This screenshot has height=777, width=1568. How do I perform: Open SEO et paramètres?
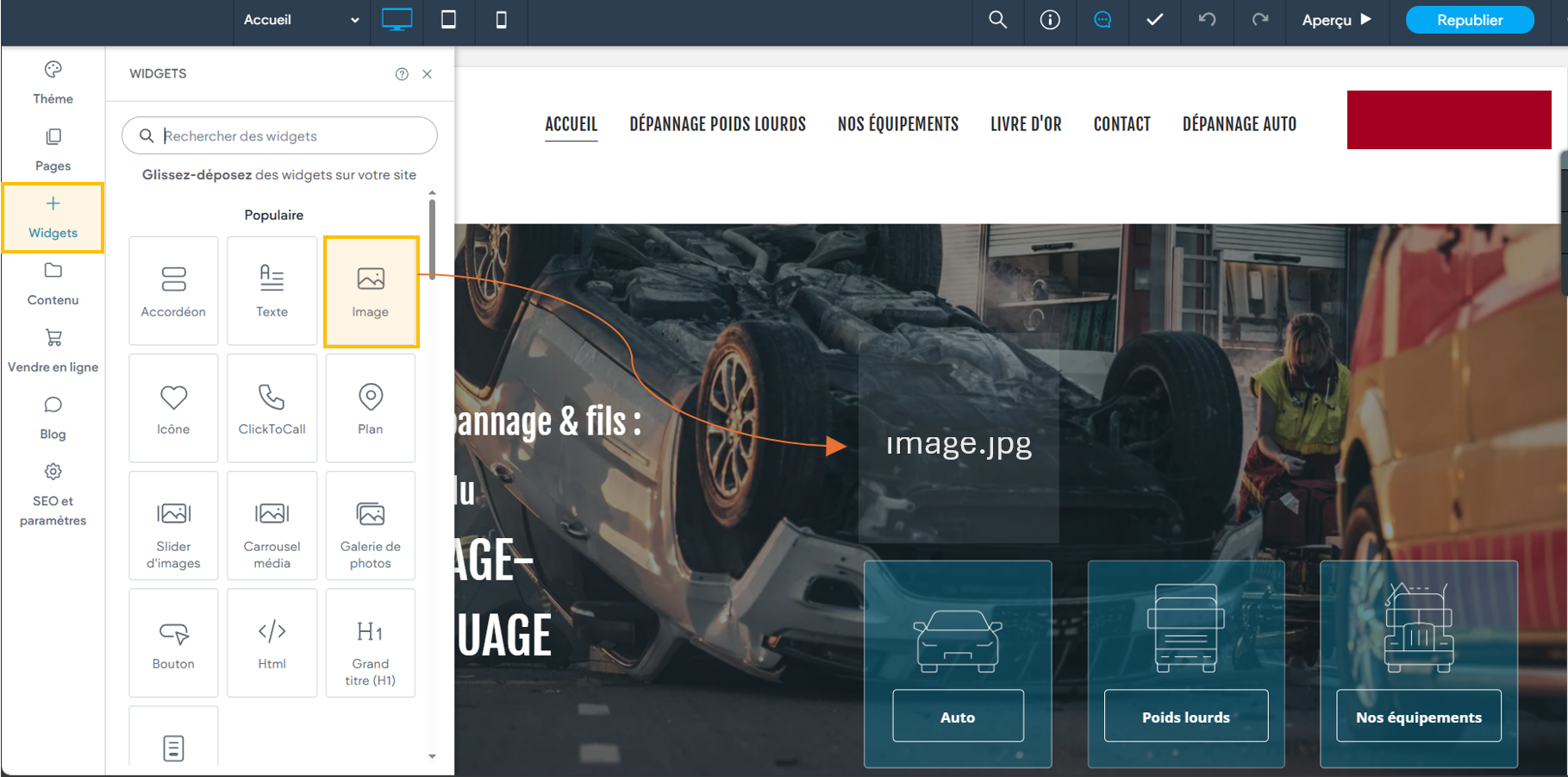[x=53, y=496]
